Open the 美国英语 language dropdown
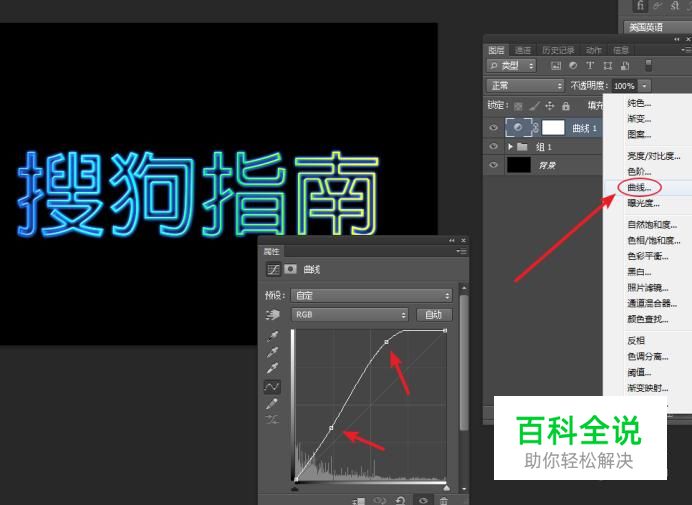The width and height of the screenshot is (692, 505). point(658,27)
